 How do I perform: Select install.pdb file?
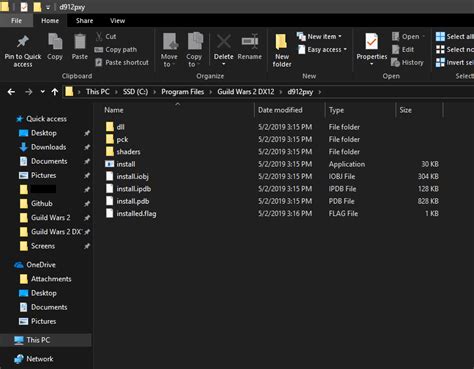click(x=133, y=201)
